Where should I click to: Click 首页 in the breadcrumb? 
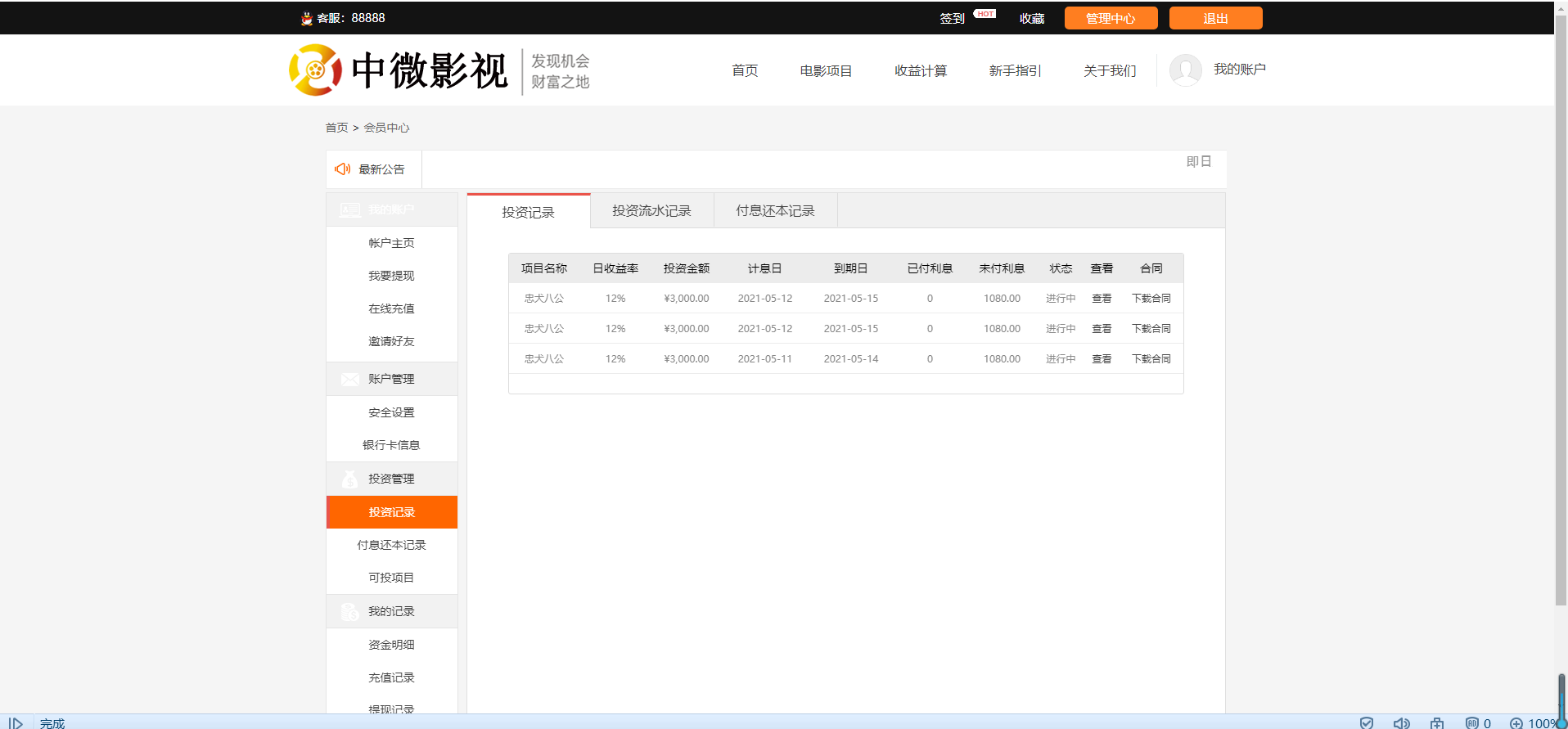pyautogui.click(x=337, y=128)
